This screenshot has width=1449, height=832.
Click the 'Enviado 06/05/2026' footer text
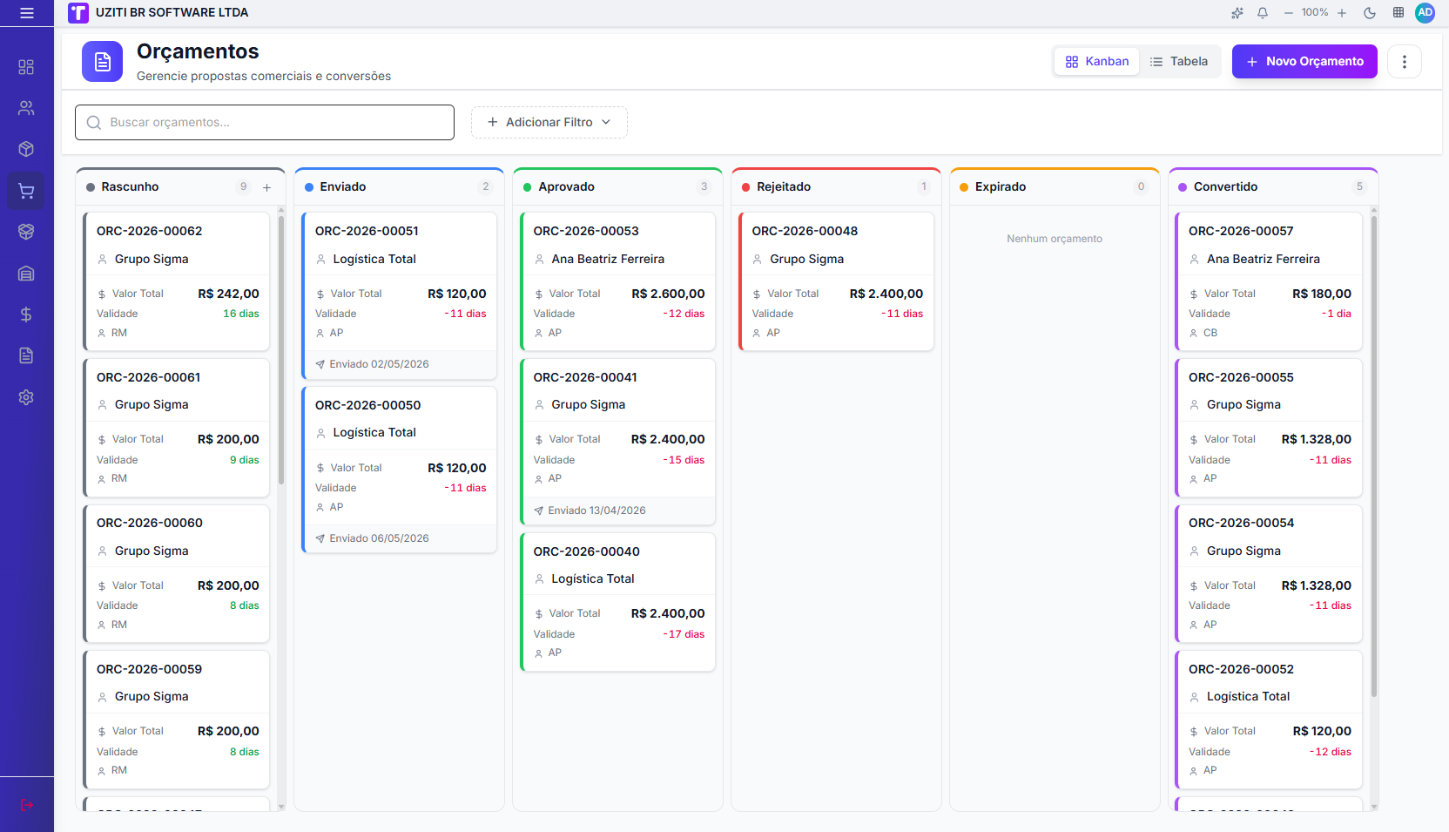click(x=379, y=538)
